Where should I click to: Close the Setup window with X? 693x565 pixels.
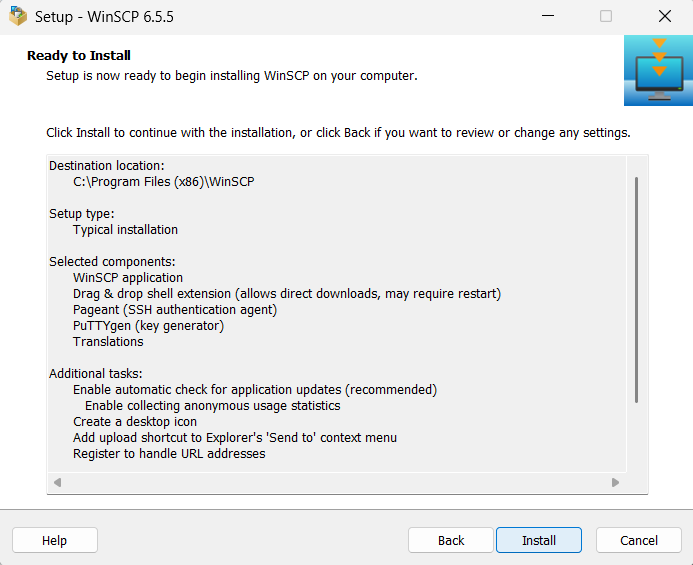pos(664,17)
